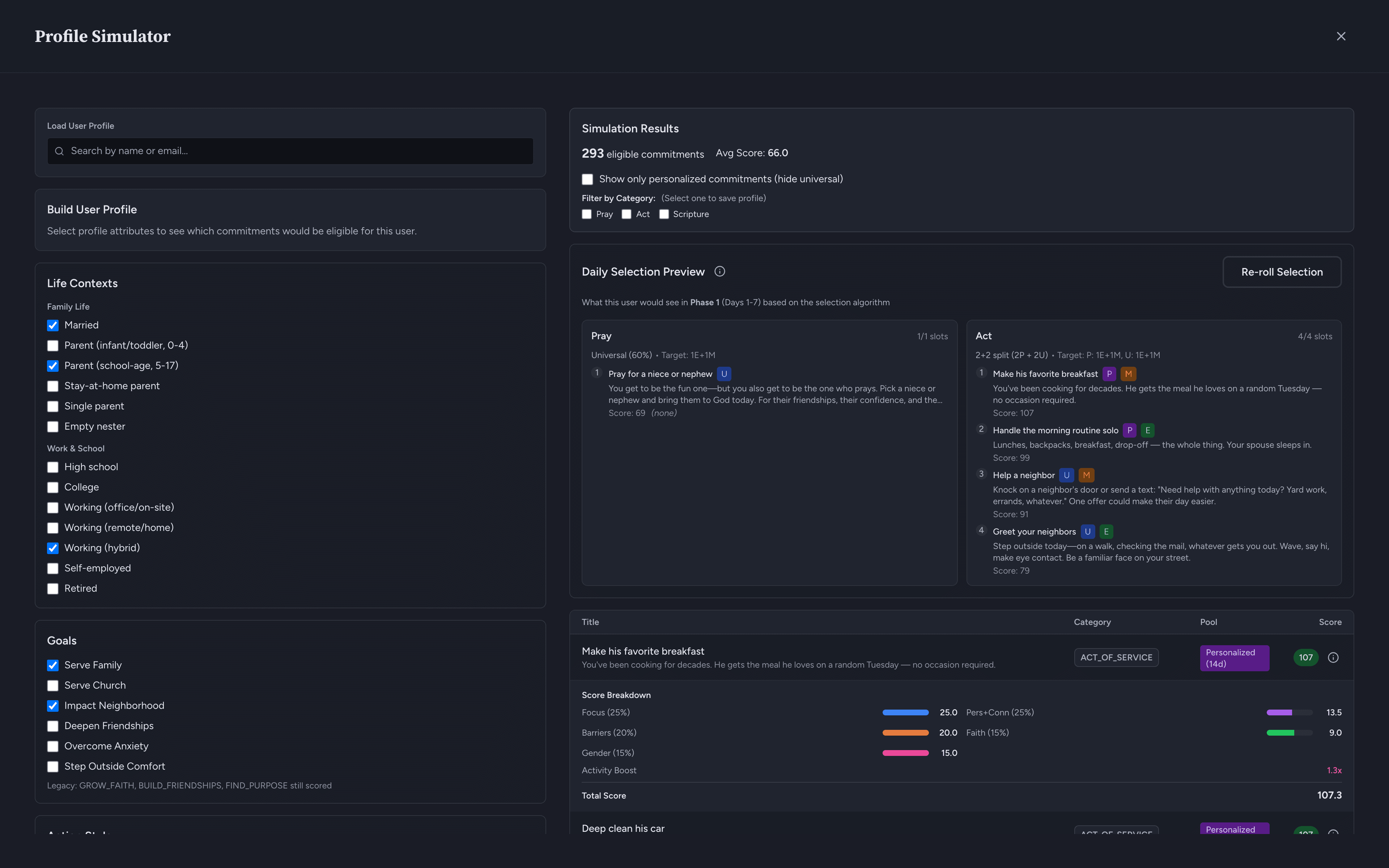Close the Profile Simulator dialog

(x=1341, y=36)
